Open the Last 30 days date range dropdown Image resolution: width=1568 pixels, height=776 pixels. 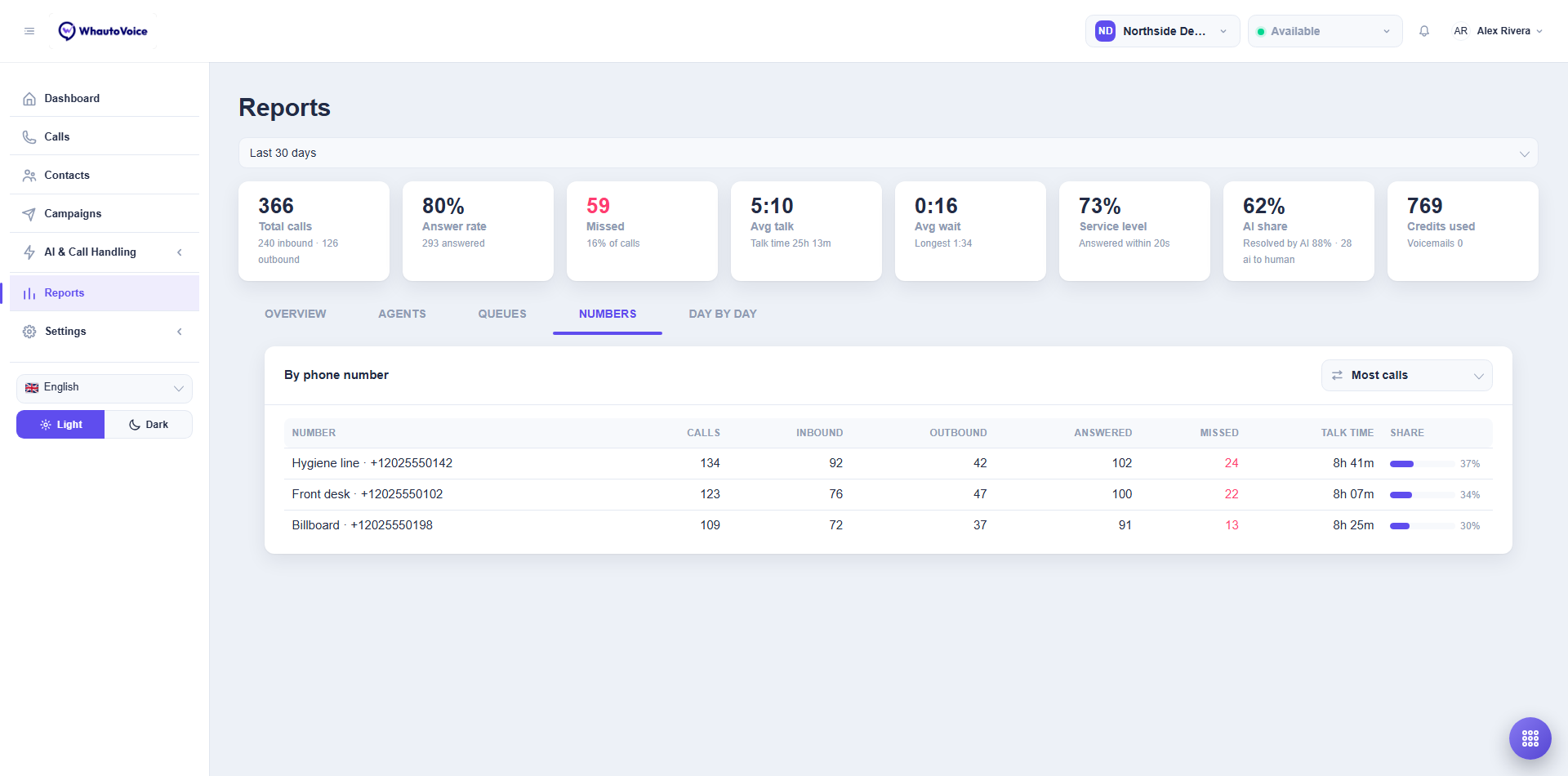coord(889,153)
